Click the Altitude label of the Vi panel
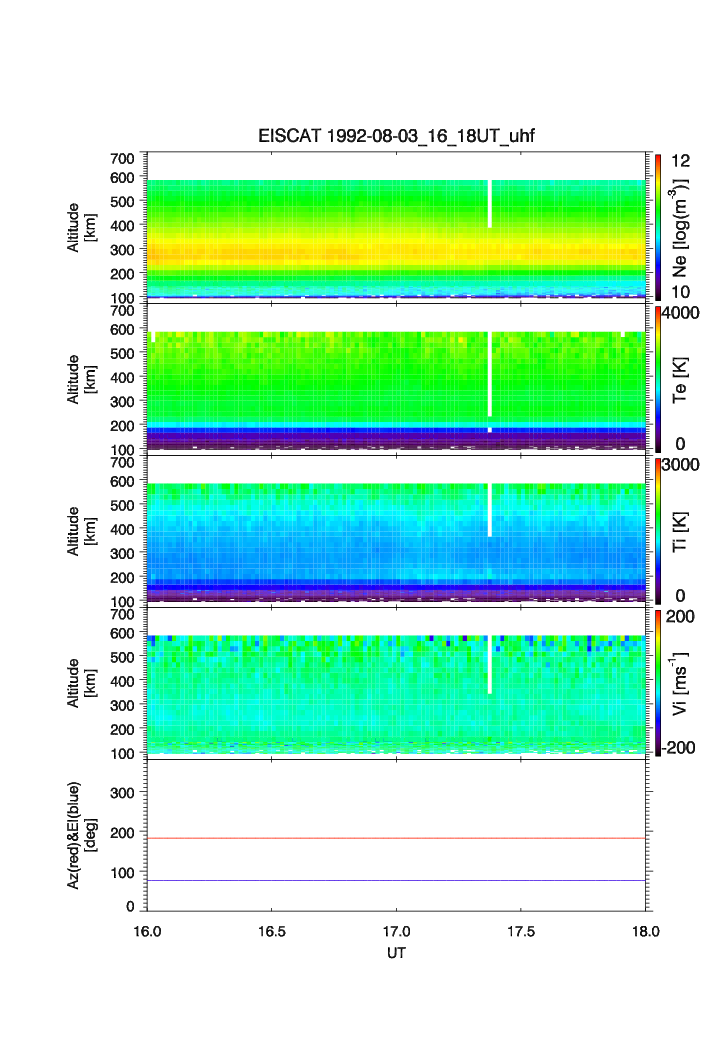 81,683
